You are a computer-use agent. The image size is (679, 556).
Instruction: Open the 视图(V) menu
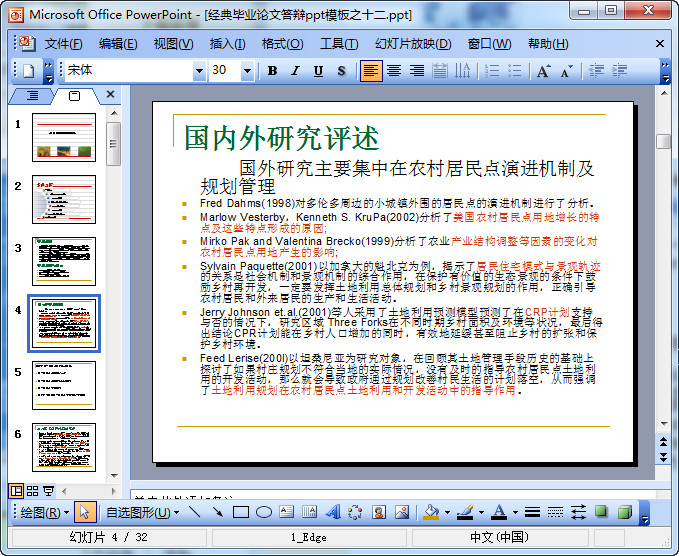coord(173,44)
